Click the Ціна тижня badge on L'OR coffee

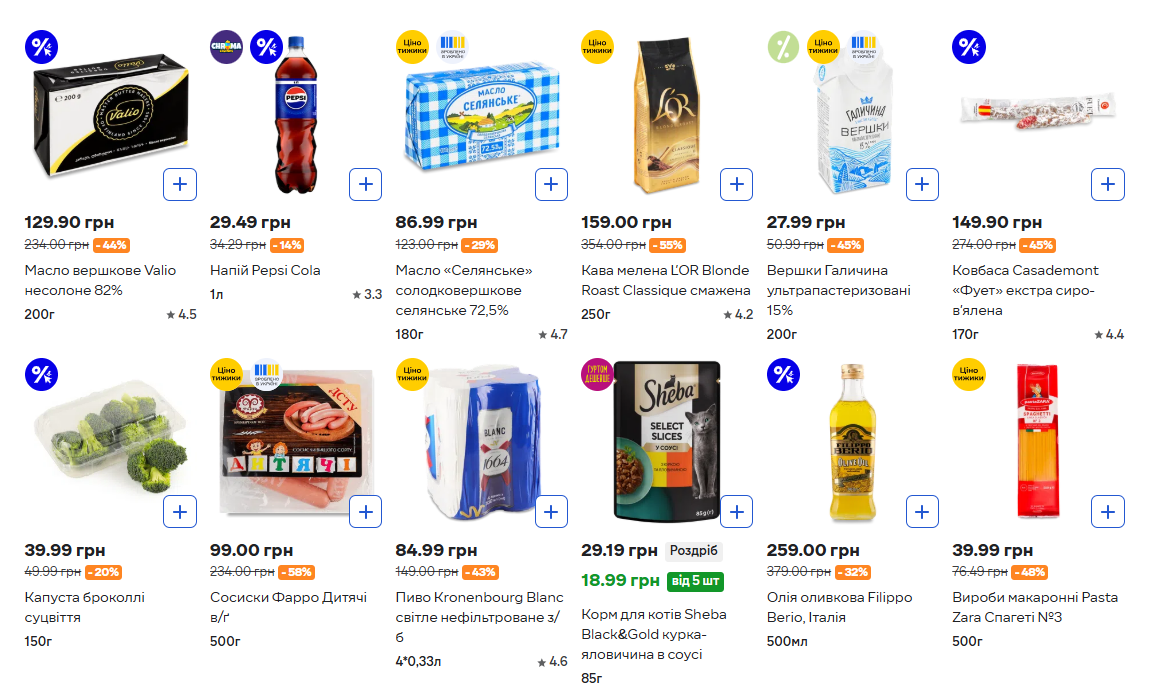click(x=597, y=46)
